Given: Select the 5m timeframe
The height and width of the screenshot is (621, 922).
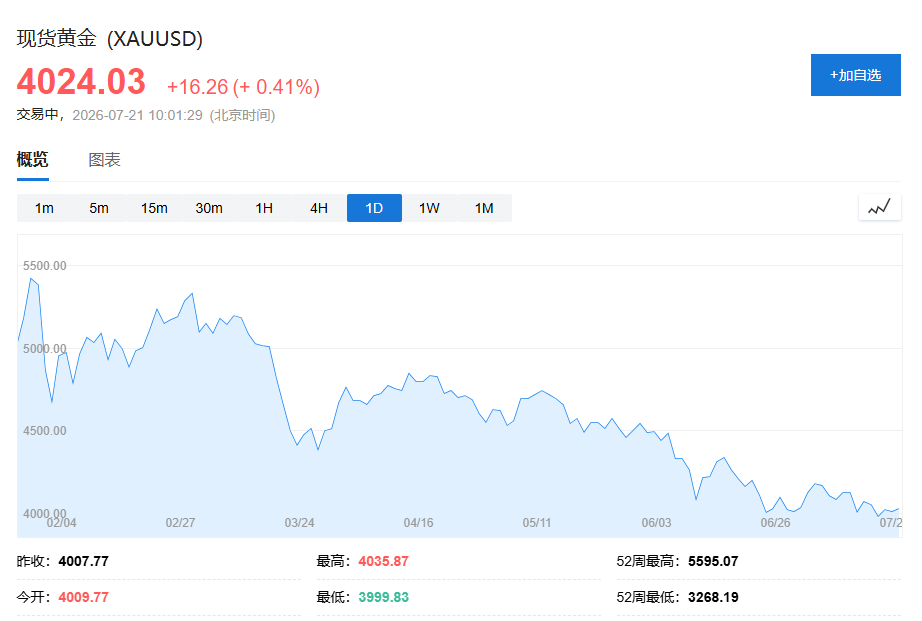Looking at the screenshot, I should click(x=99, y=208).
